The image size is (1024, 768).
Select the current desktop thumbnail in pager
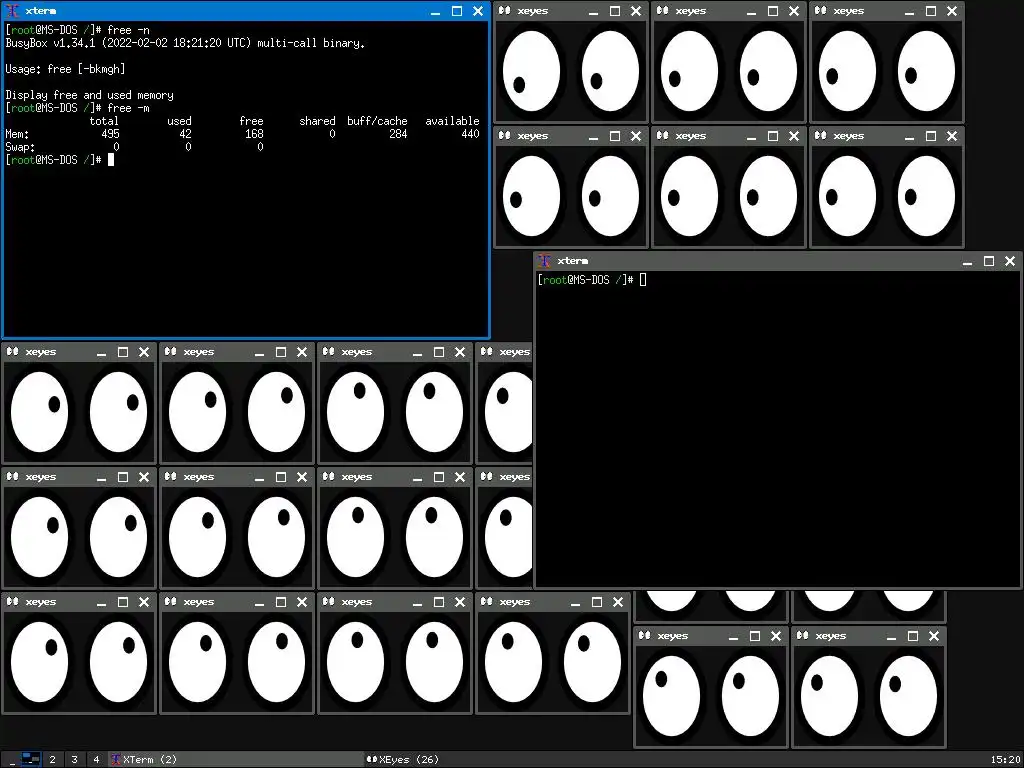pyautogui.click(x=31, y=760)
